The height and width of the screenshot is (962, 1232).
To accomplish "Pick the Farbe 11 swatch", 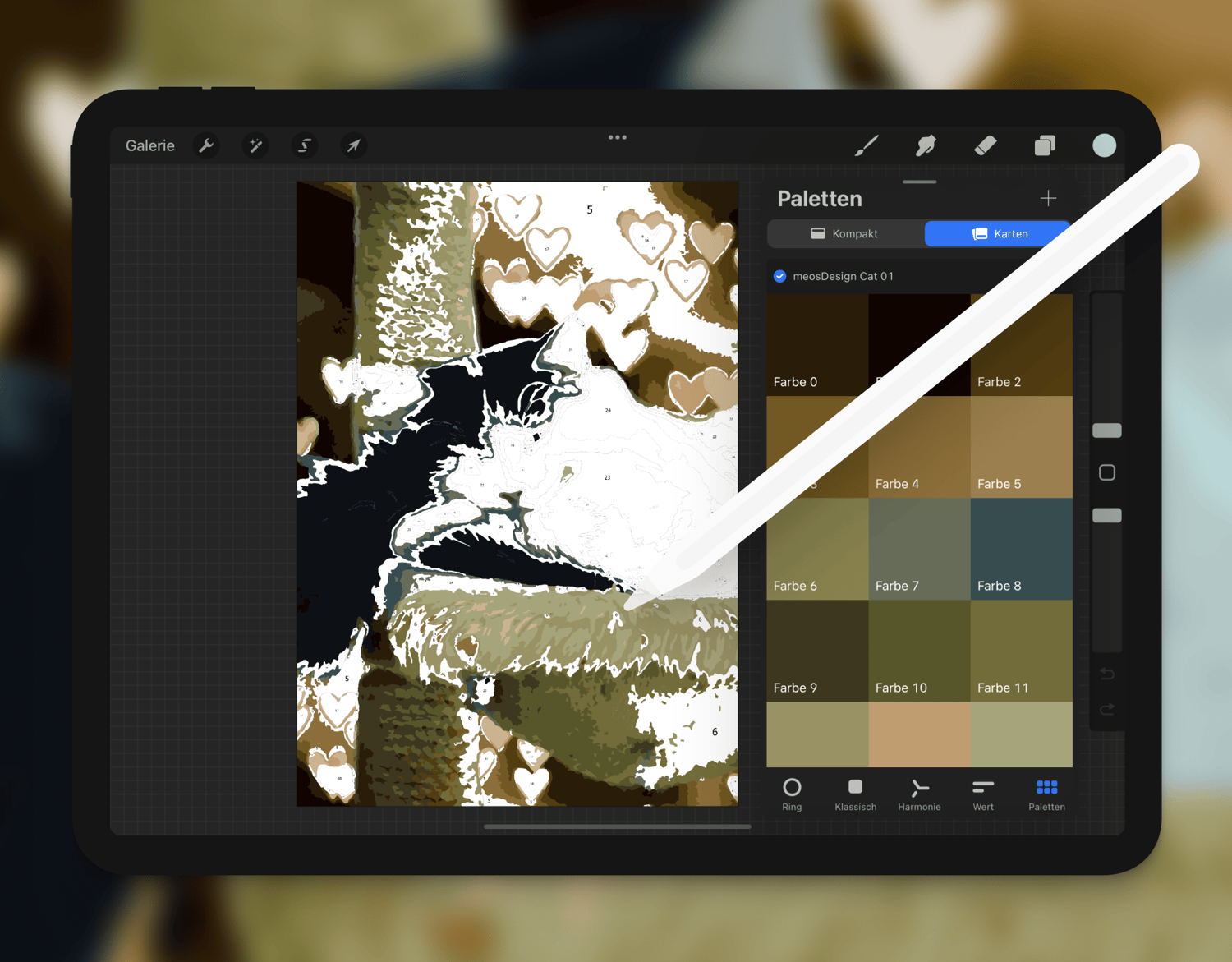I will pyautogui.click(x=1022, y=651).
